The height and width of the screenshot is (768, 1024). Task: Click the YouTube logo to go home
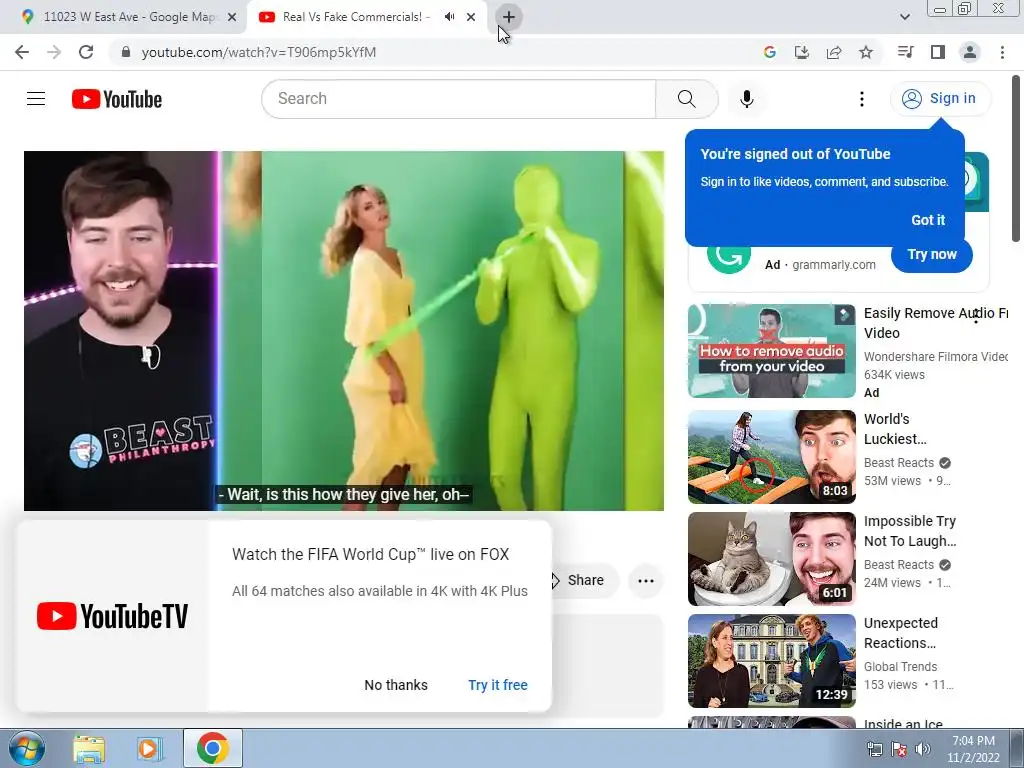[x=117, y=99]
